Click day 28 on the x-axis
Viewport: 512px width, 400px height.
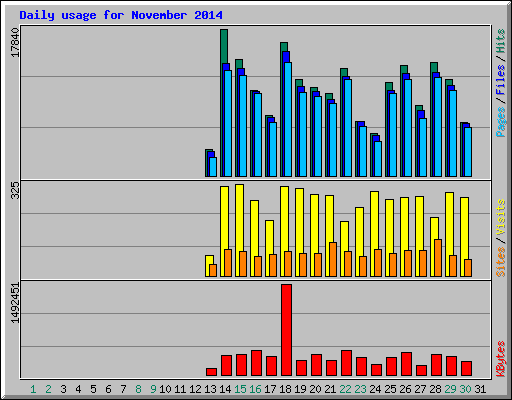pyautogui.click(x=435, y=389)
